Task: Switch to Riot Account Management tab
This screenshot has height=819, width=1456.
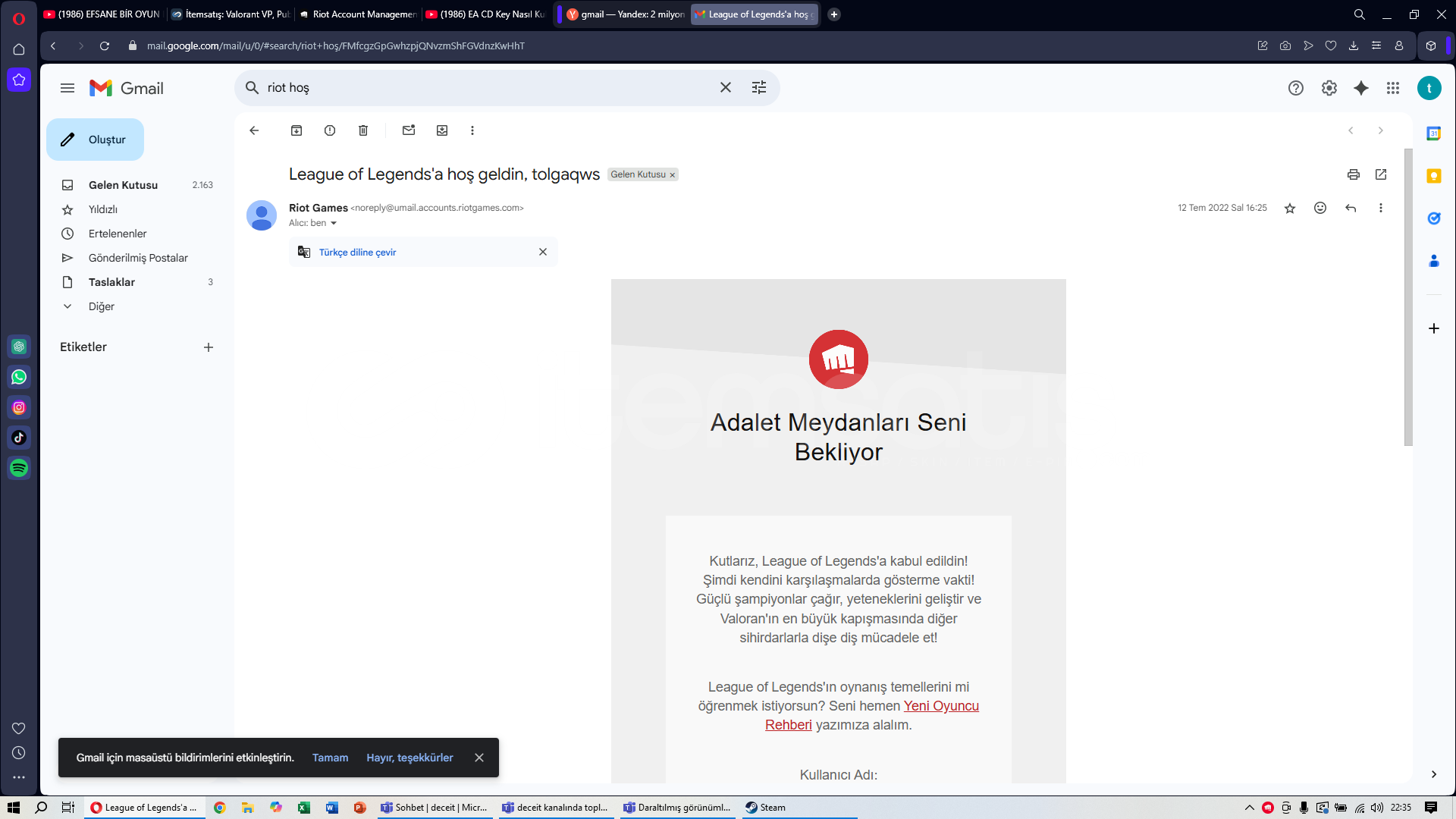Action: (x=358, y=14)
